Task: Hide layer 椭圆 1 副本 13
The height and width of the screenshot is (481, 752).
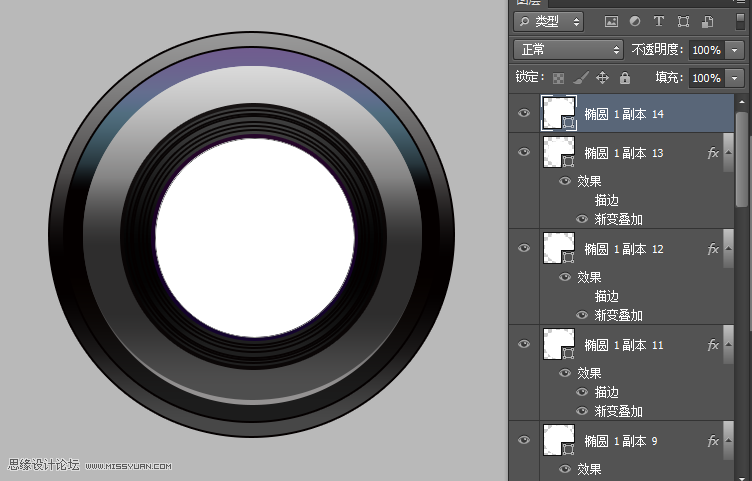Action: [x=524, y=153]
